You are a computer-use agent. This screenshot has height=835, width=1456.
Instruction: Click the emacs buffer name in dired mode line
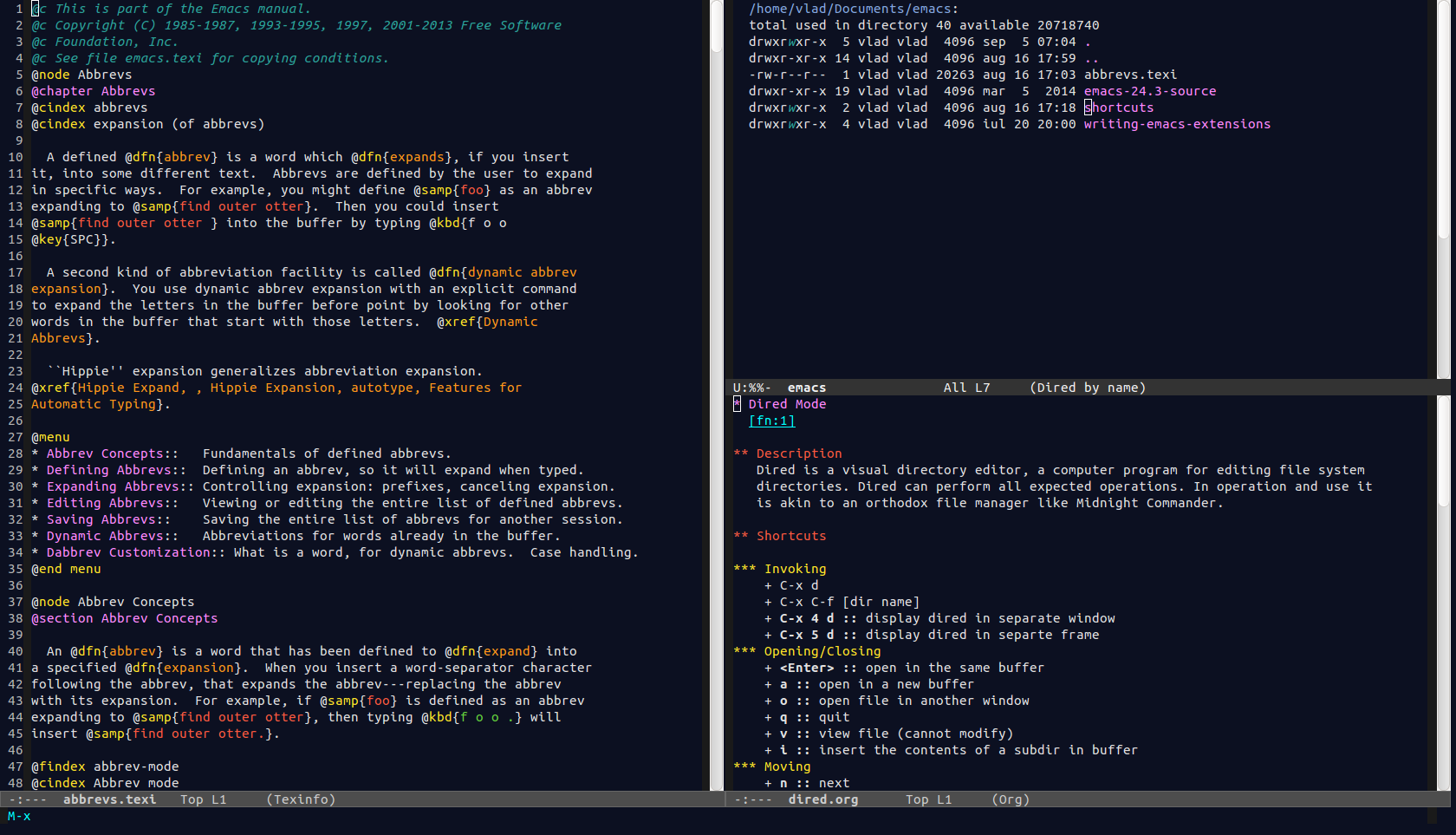pos(807,388)
